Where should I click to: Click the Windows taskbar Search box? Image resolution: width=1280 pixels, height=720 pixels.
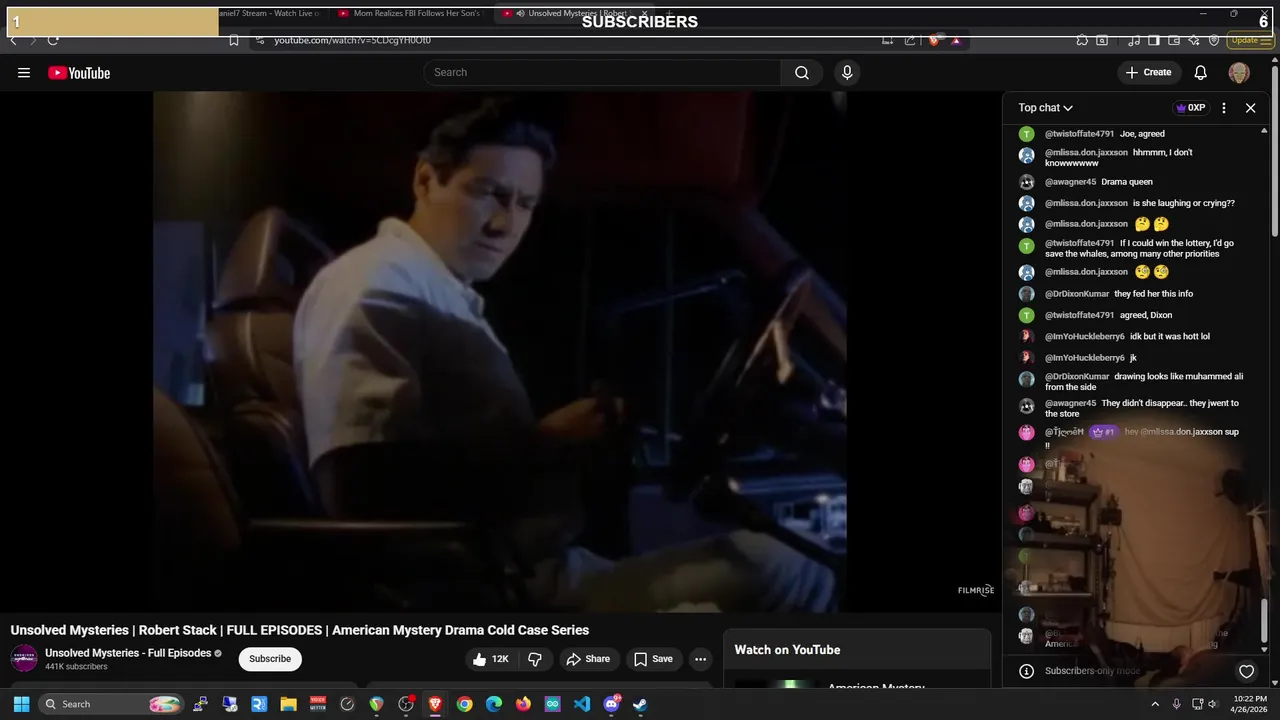[112, 704]
